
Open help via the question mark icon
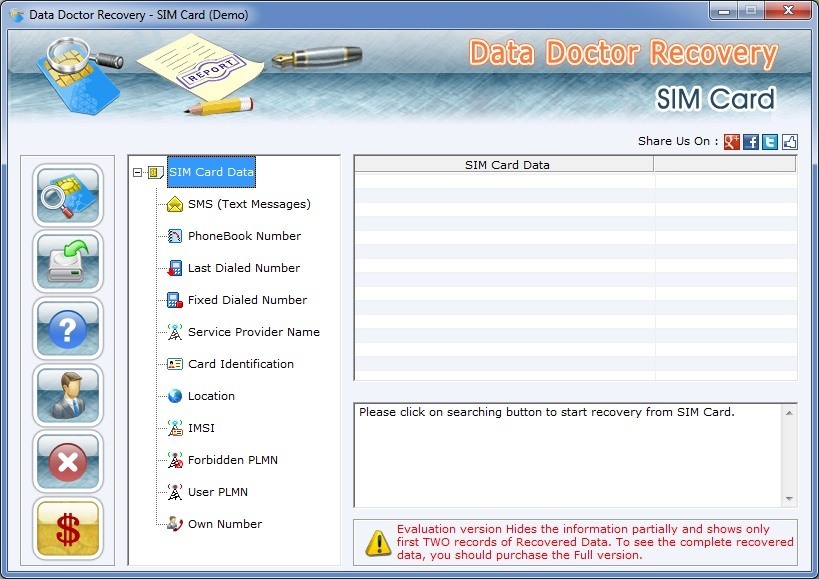coord(67,329)
